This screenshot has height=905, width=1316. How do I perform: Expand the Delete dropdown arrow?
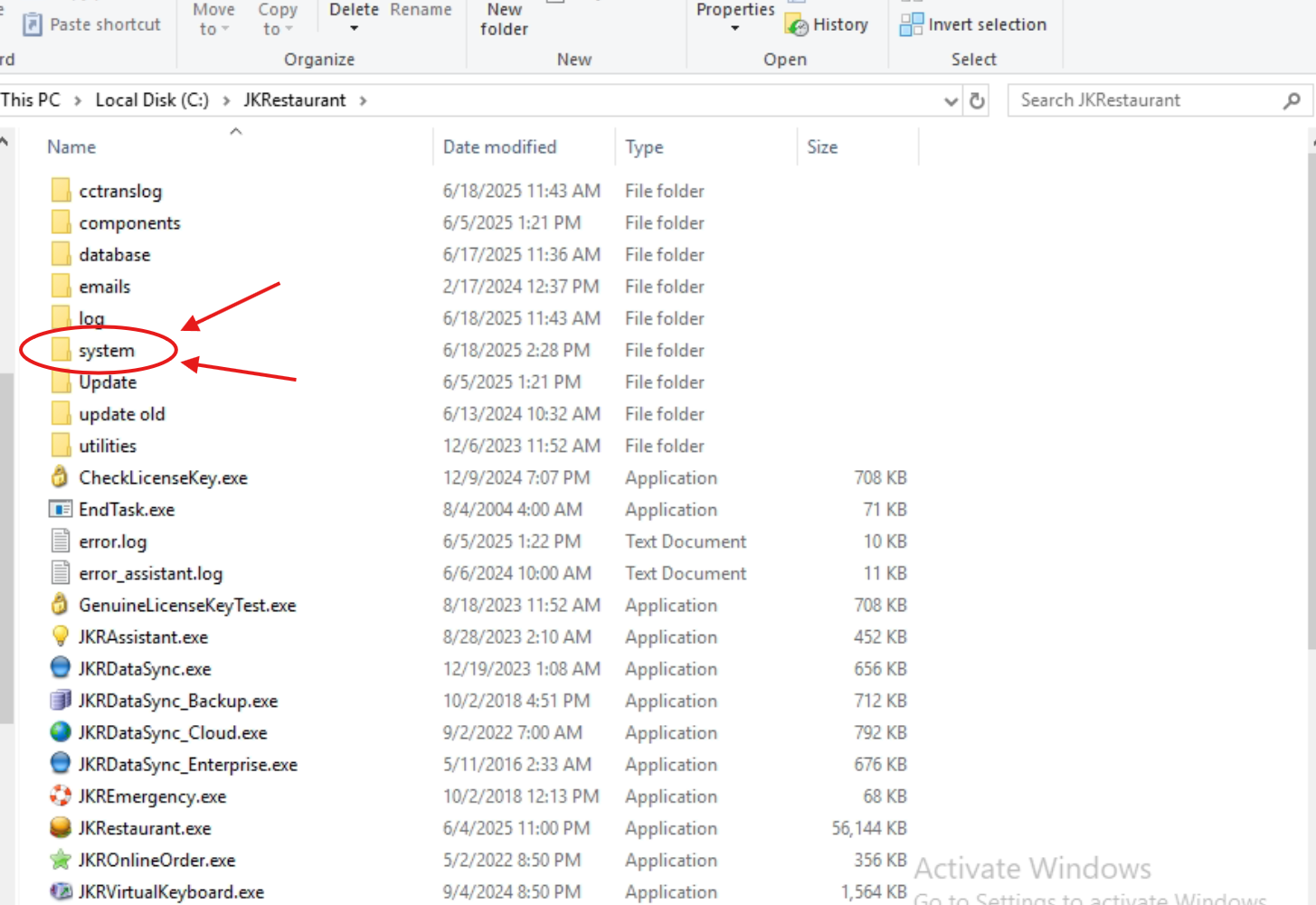(354, 29)
